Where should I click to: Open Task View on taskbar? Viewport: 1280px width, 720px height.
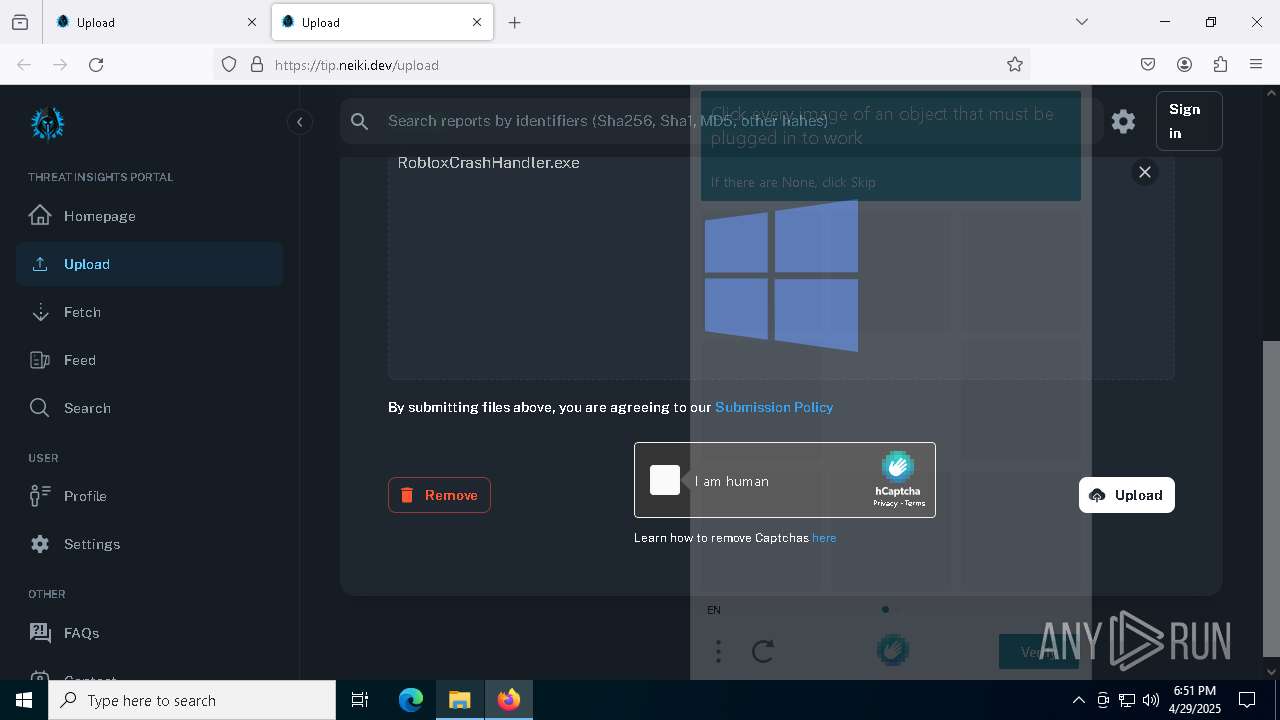(360, 700)
